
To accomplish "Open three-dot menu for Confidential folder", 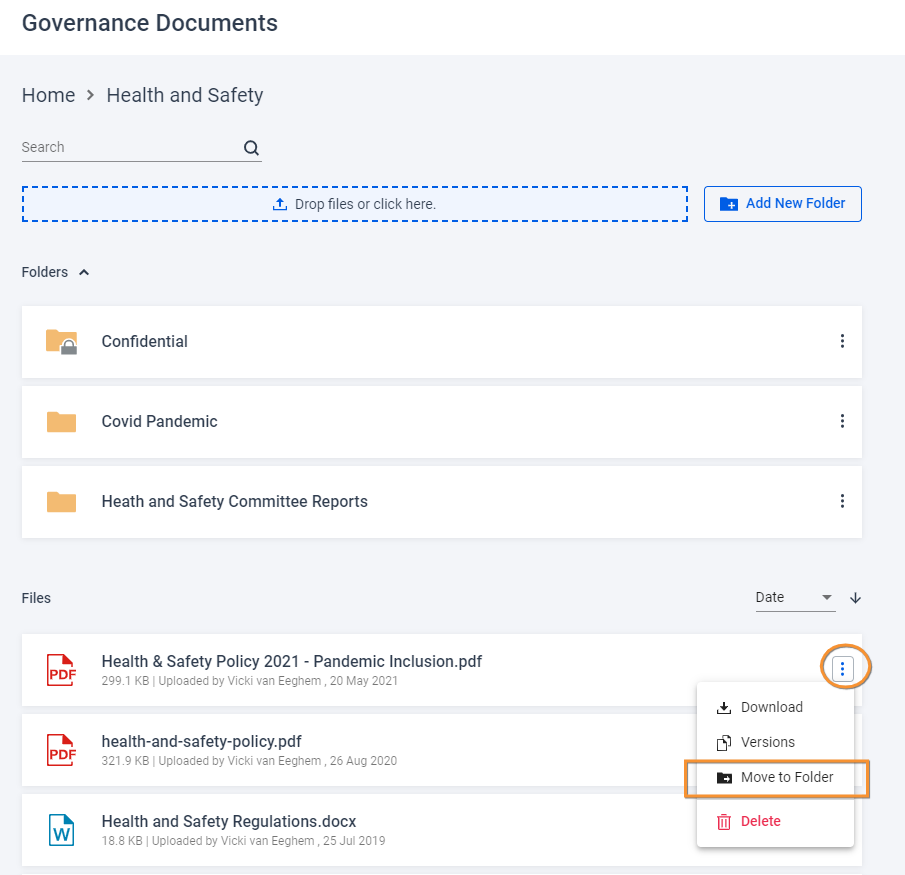I will pyautogui.click(x=842, y=341).
